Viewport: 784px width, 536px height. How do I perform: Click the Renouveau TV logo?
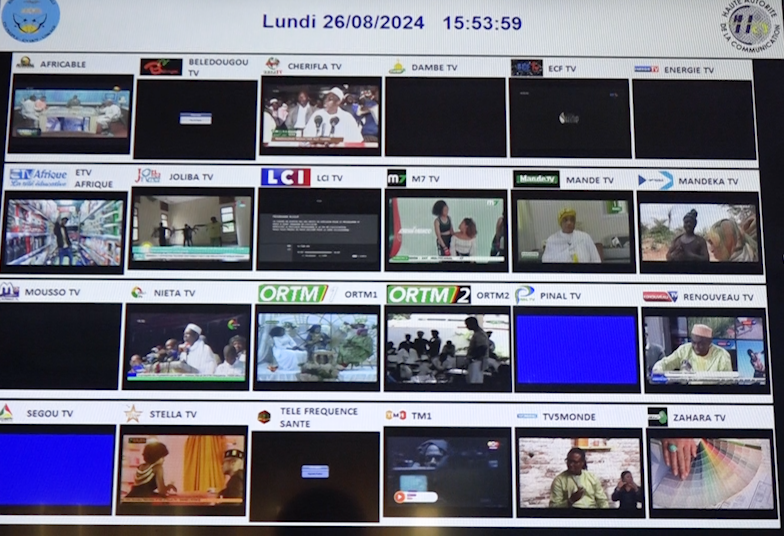[x=660, y=296]
